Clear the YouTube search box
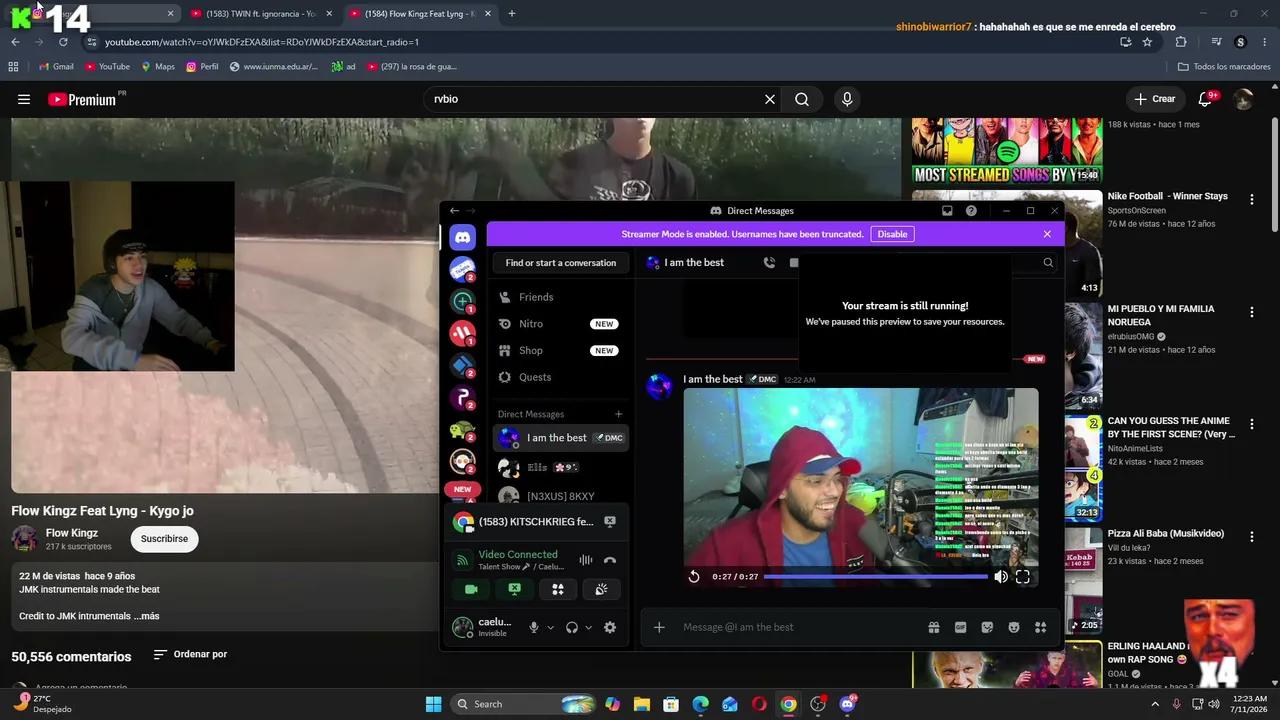 click(x=770, y=99)
